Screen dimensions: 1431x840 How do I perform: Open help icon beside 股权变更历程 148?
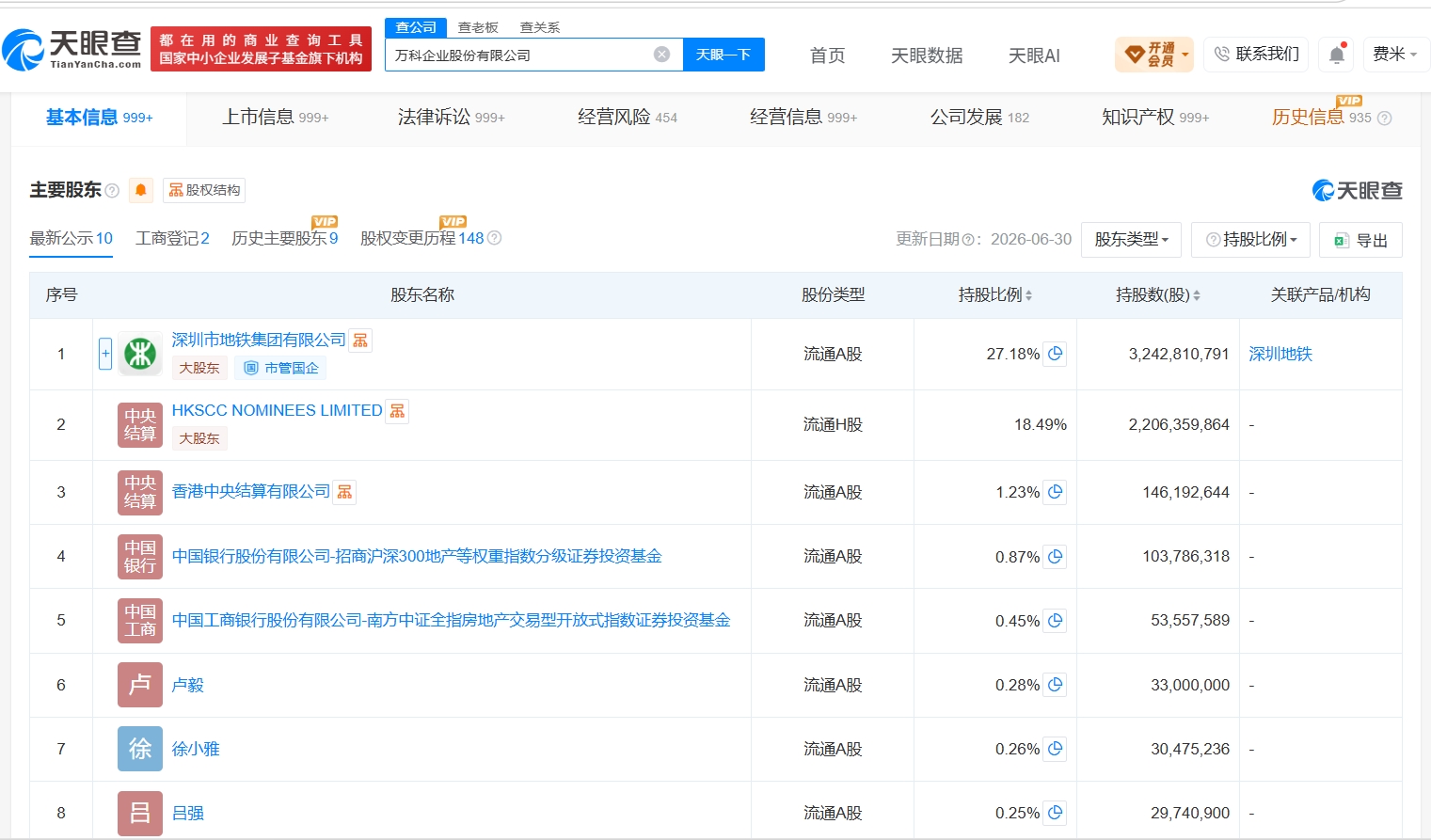click(495, 238)
